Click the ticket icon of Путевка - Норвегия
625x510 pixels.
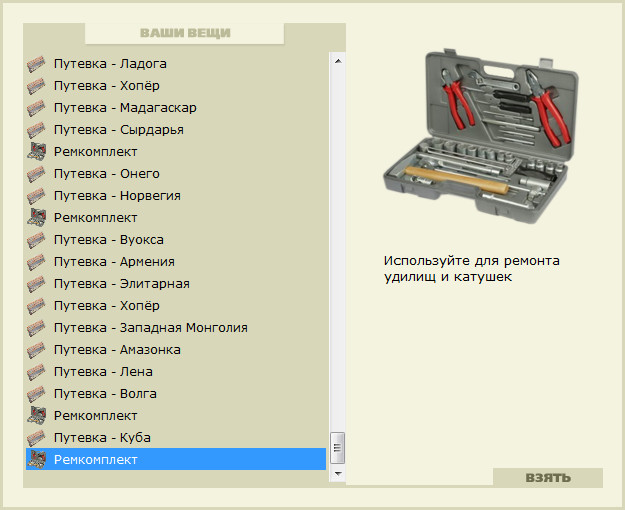pyautogui.click(x=36, y=196)
